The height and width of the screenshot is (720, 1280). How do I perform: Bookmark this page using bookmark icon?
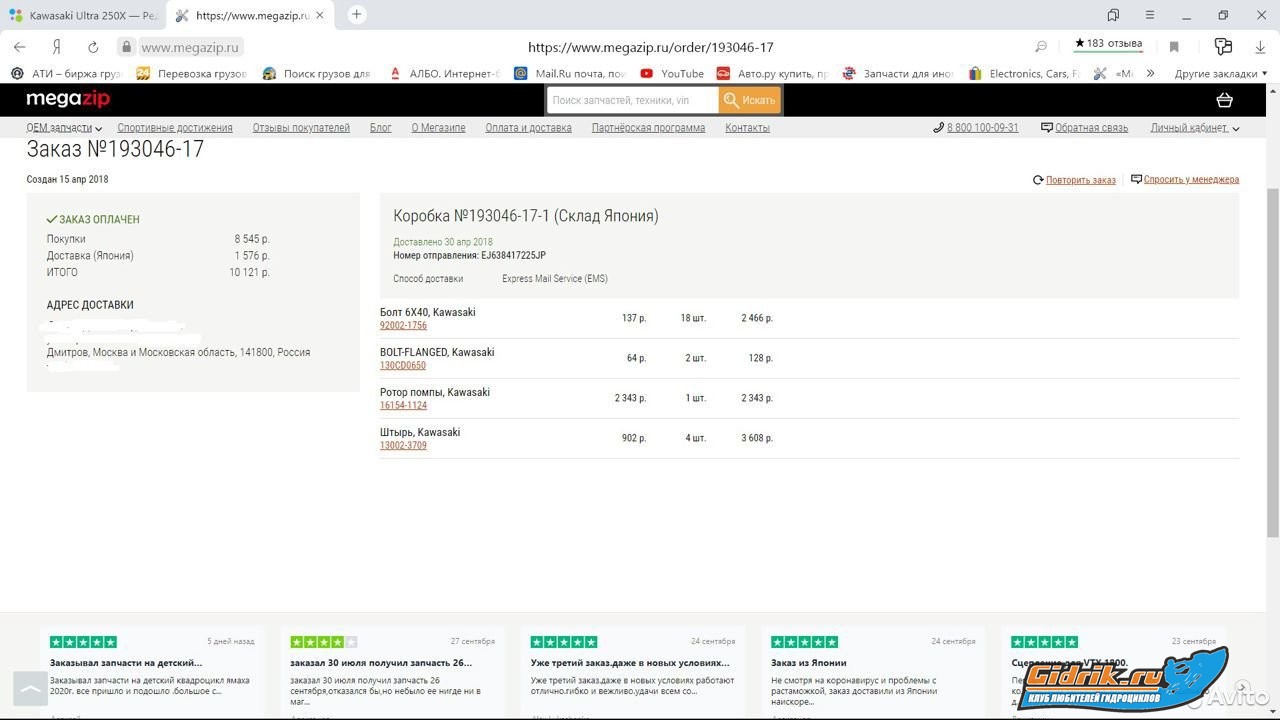coord(1174,47)
